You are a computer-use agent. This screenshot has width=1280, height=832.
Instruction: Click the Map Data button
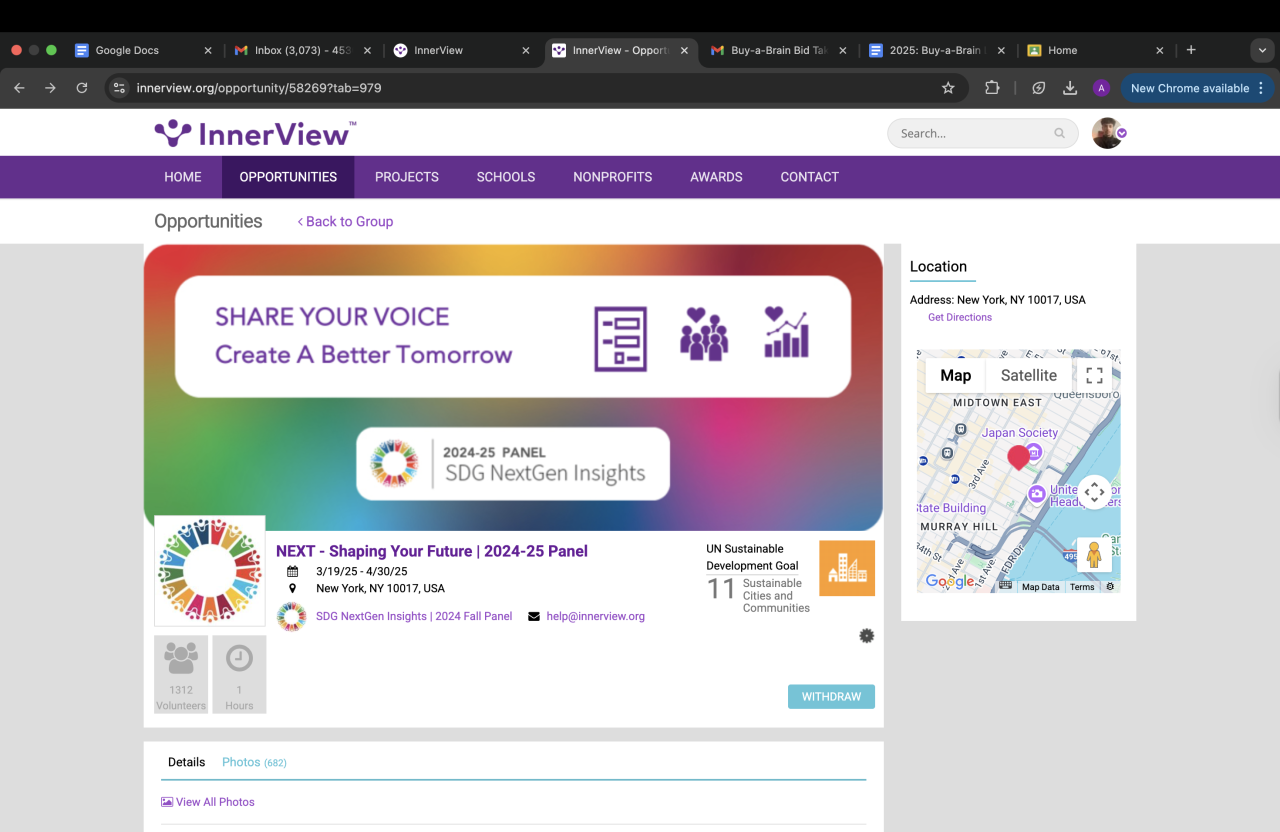tap(1041, 587)
